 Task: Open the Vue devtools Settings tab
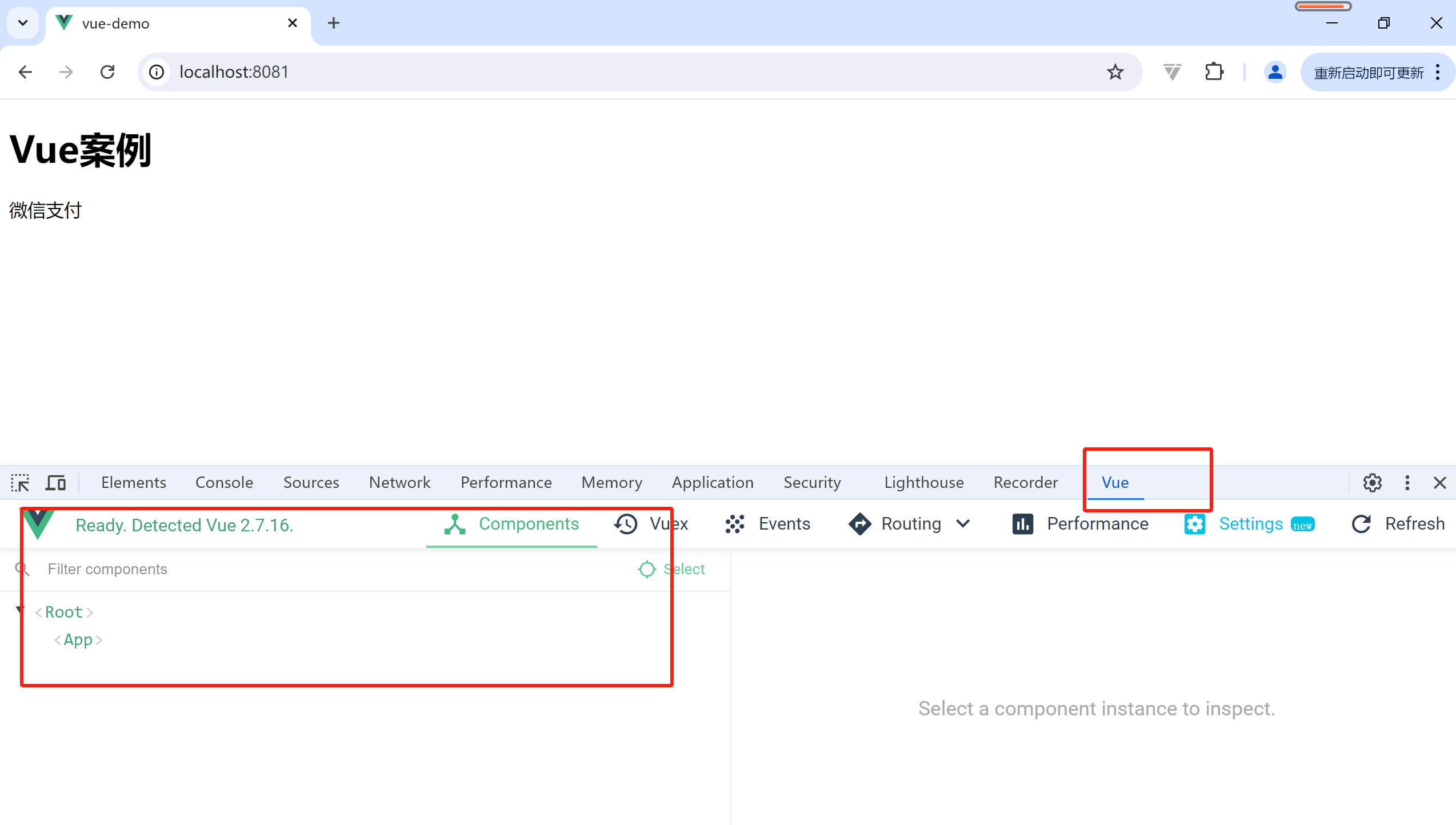1250,524
